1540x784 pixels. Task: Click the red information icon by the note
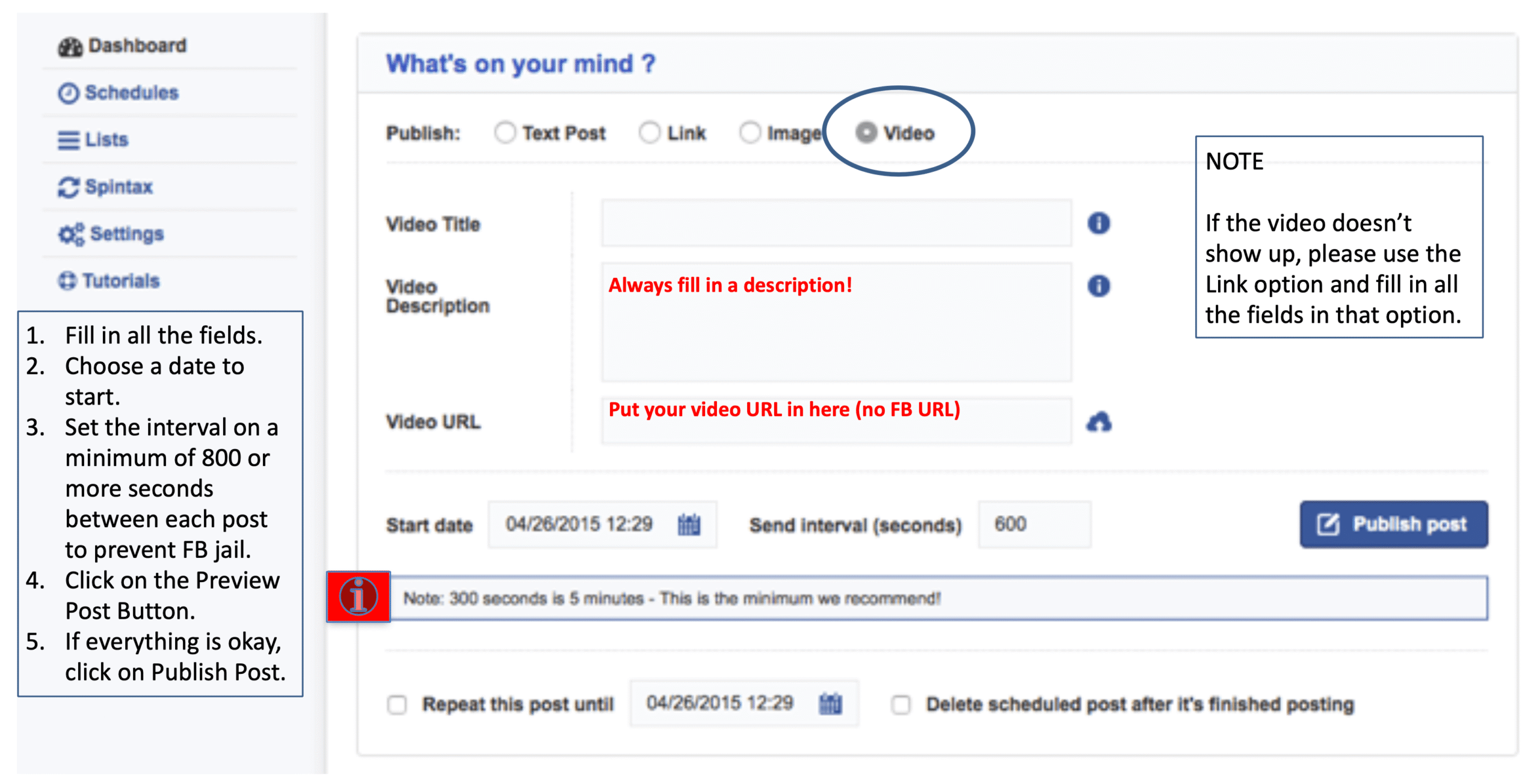tap(358, 596)
